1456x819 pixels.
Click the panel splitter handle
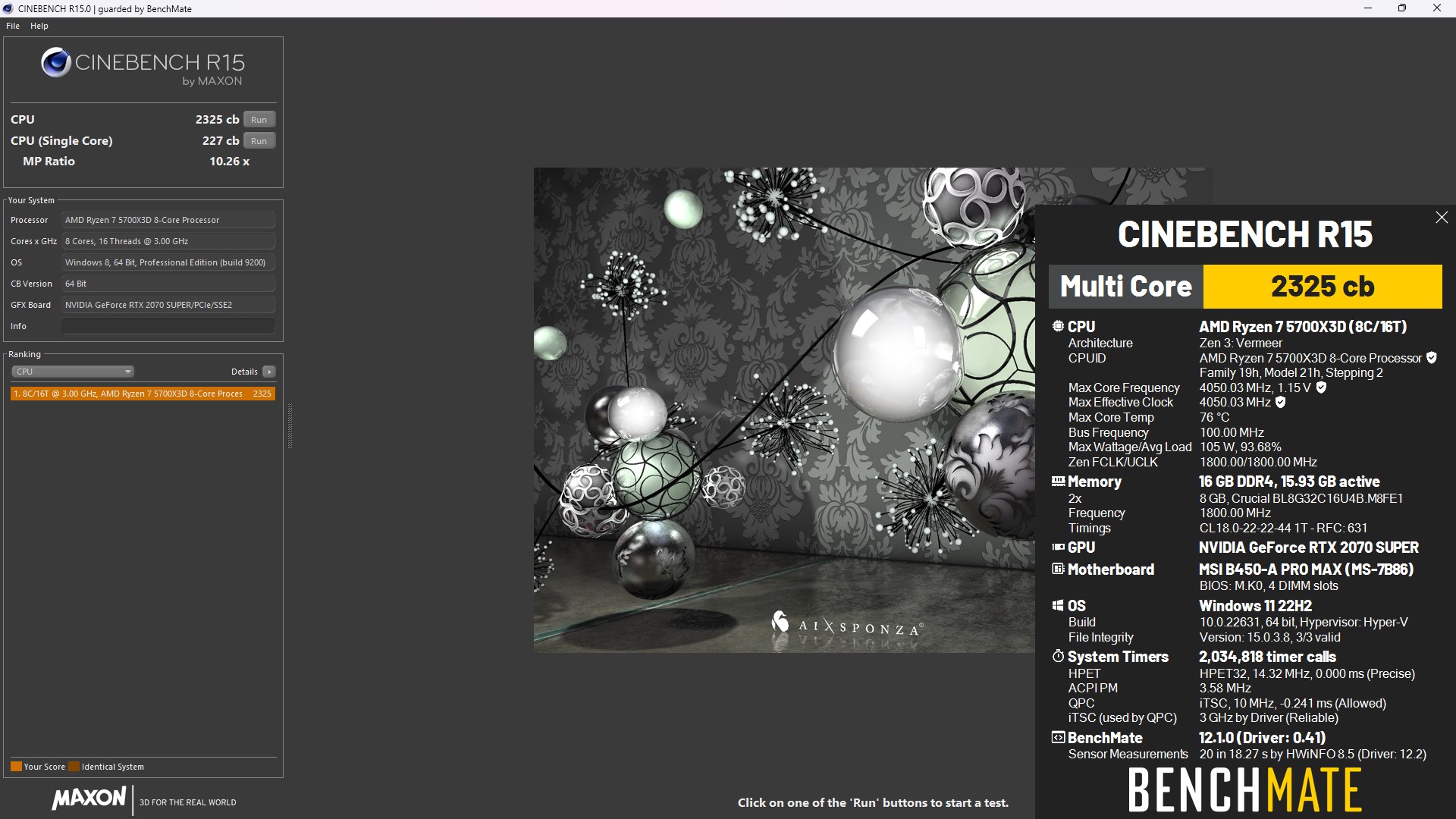[290, 425]
